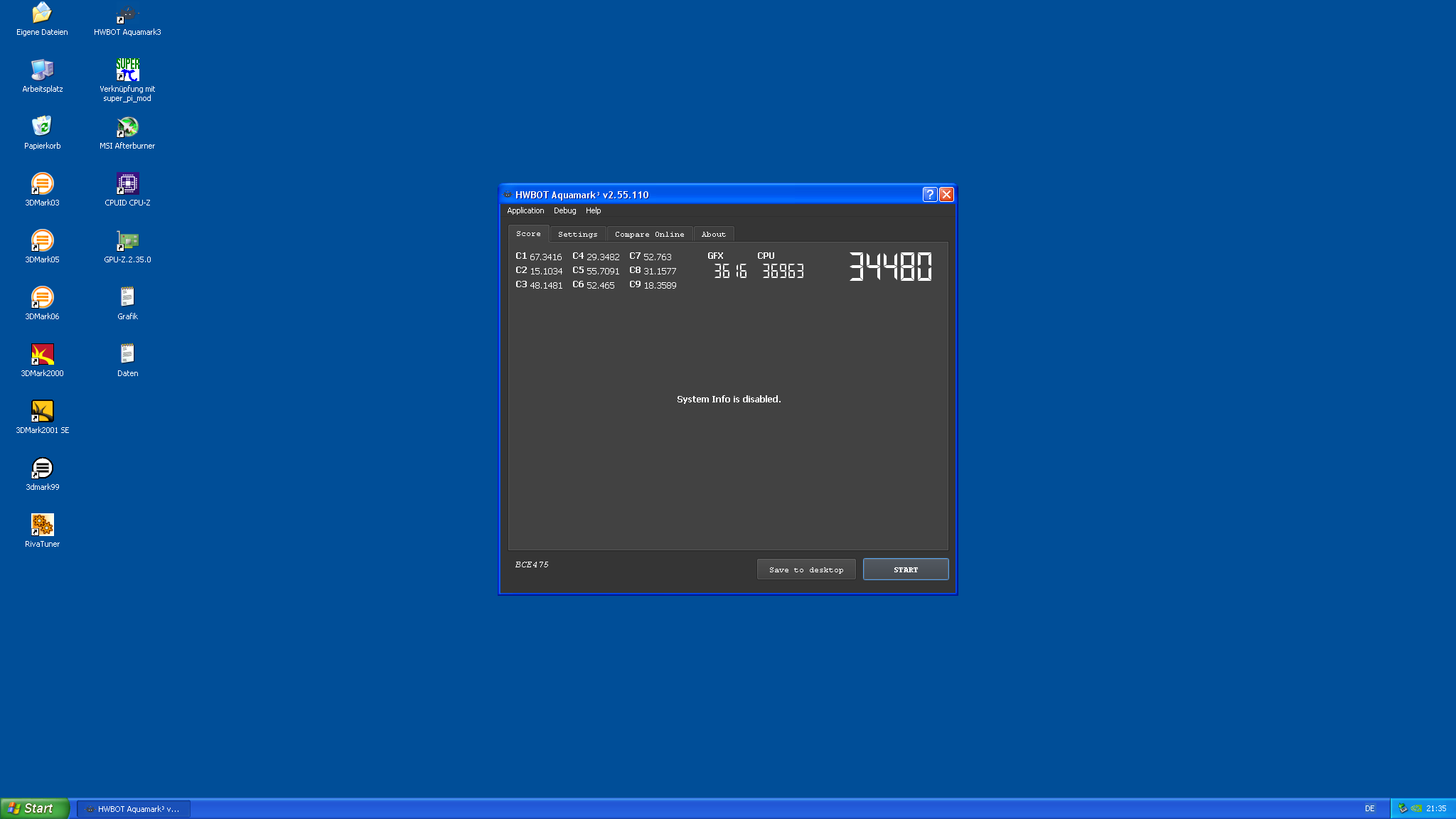1456x819 pixels.
Task: Open Arbeitsplatz desktop icon
Action: (42, 76)
